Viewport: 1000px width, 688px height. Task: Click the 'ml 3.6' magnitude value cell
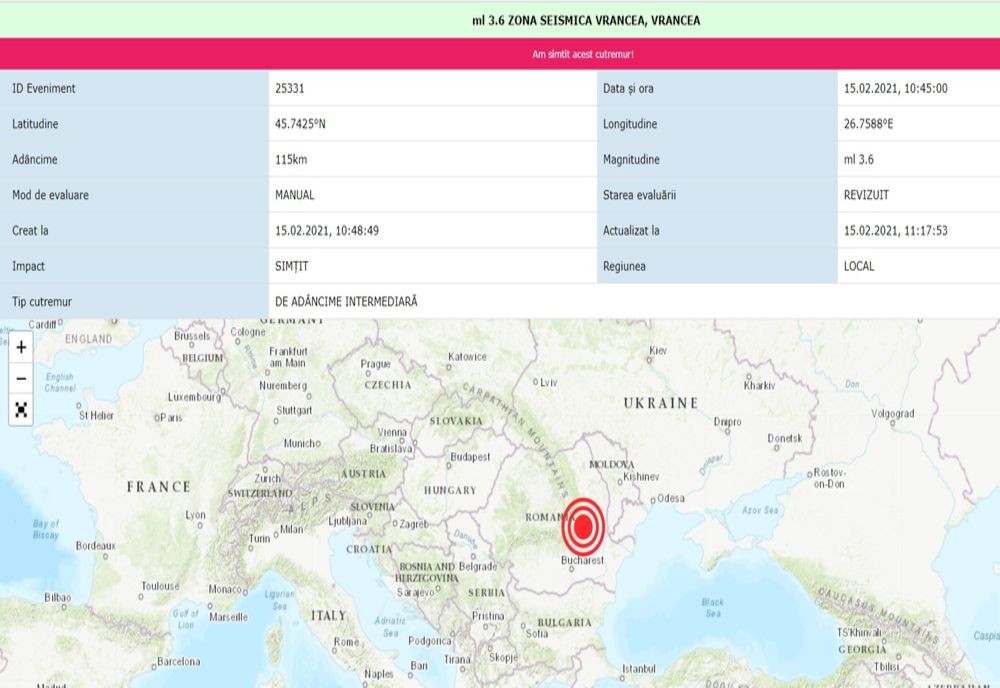click(859, 159)
